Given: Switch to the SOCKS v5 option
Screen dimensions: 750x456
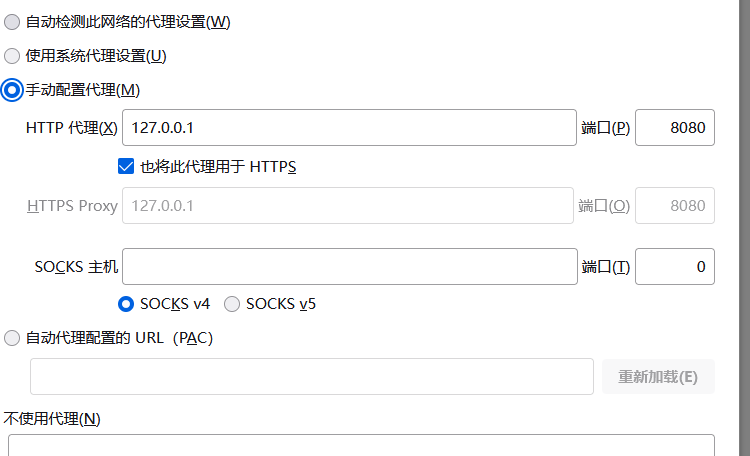Looking at the screenshot, I should click(232, 304).
